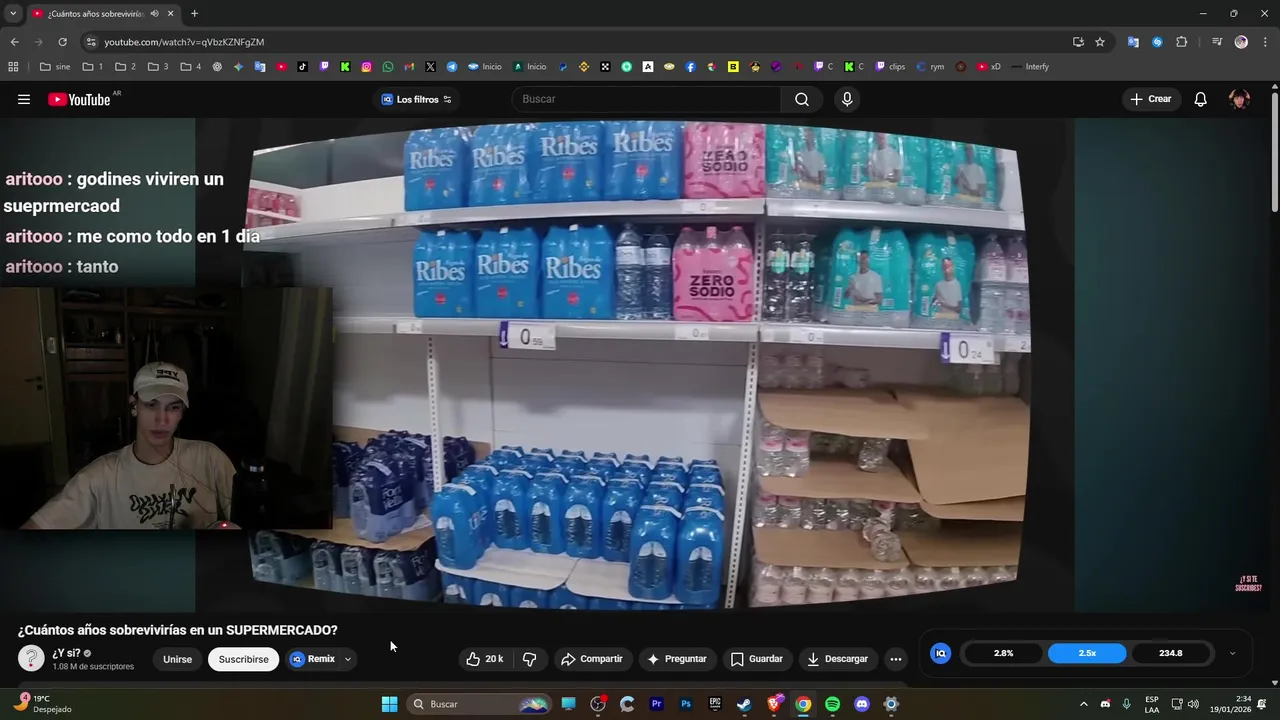Bookmark this page with the star icon
Viewport: 1280px width, 720px height.
pos(1100,42)
